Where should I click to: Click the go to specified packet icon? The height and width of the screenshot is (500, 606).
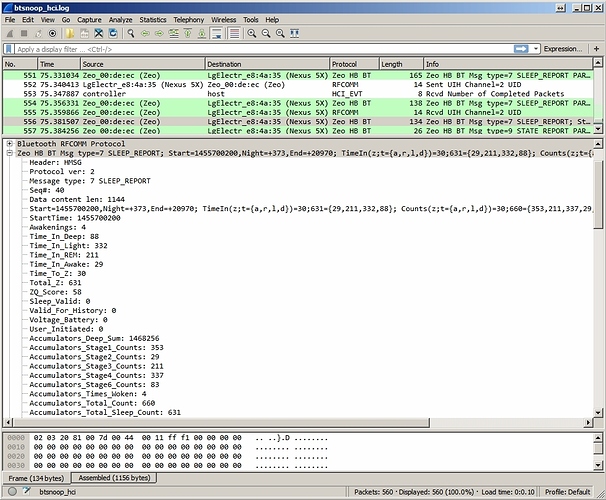click(174, 34)
